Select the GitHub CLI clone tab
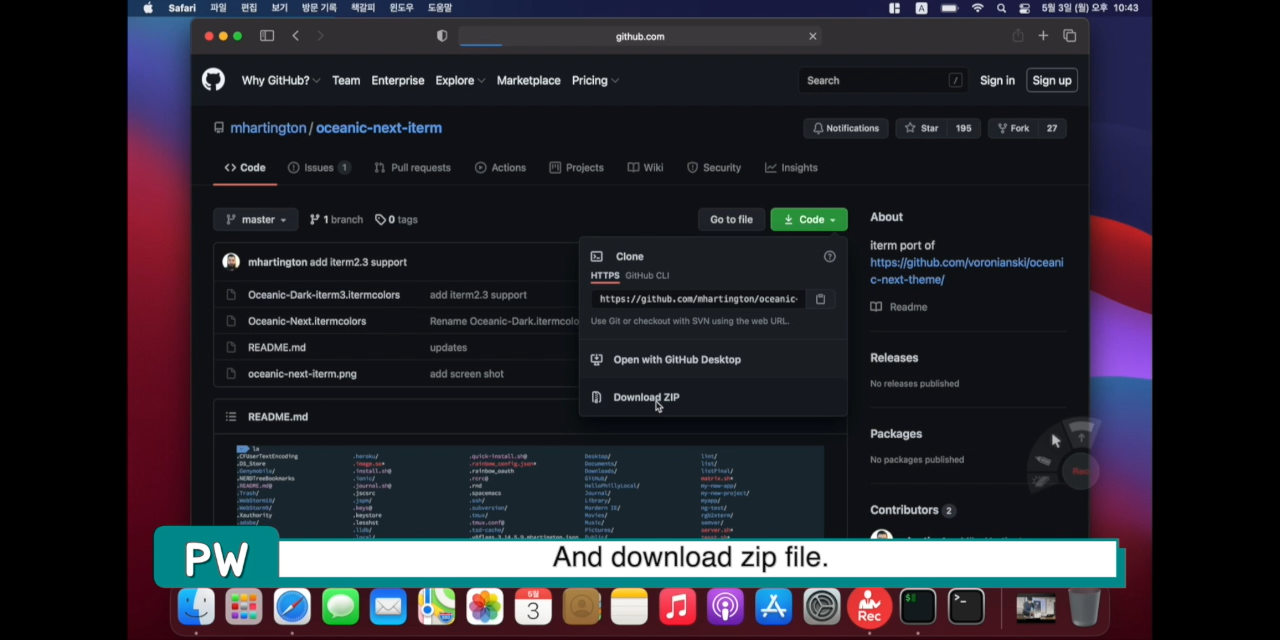The width and height of the screenshot is (1280, 640). pos(647,276)
